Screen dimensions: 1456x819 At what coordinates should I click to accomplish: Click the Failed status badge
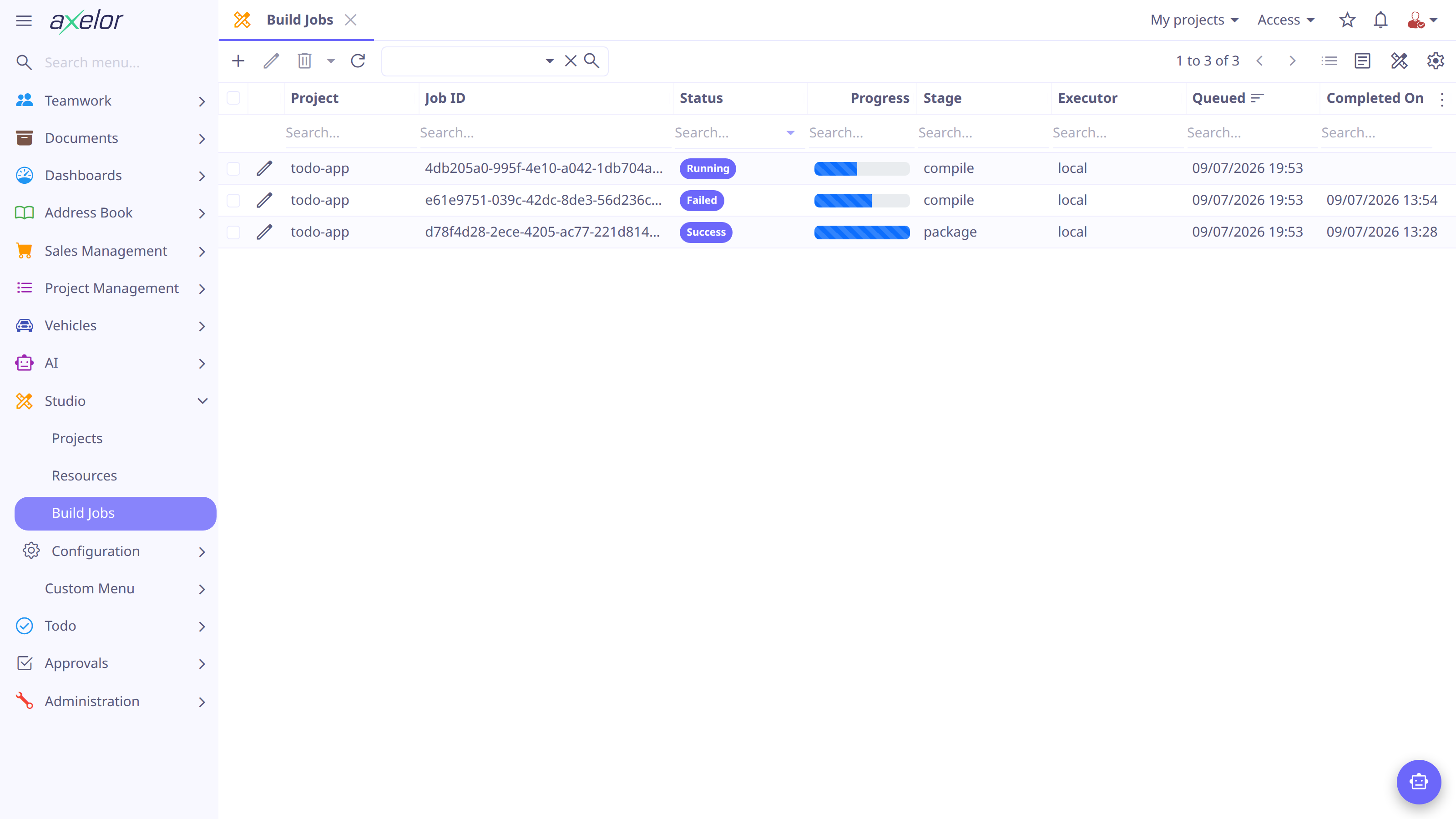702,200
